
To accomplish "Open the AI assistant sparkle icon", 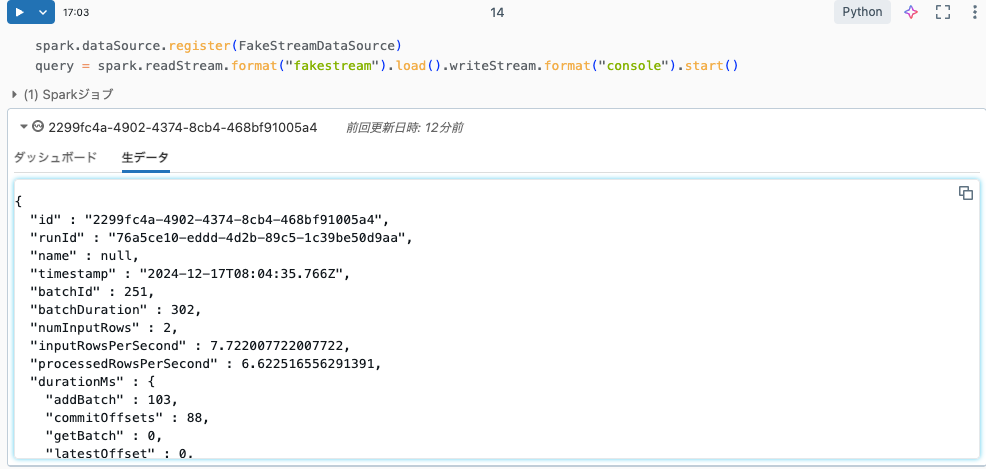I will click(x=911, y=12).
